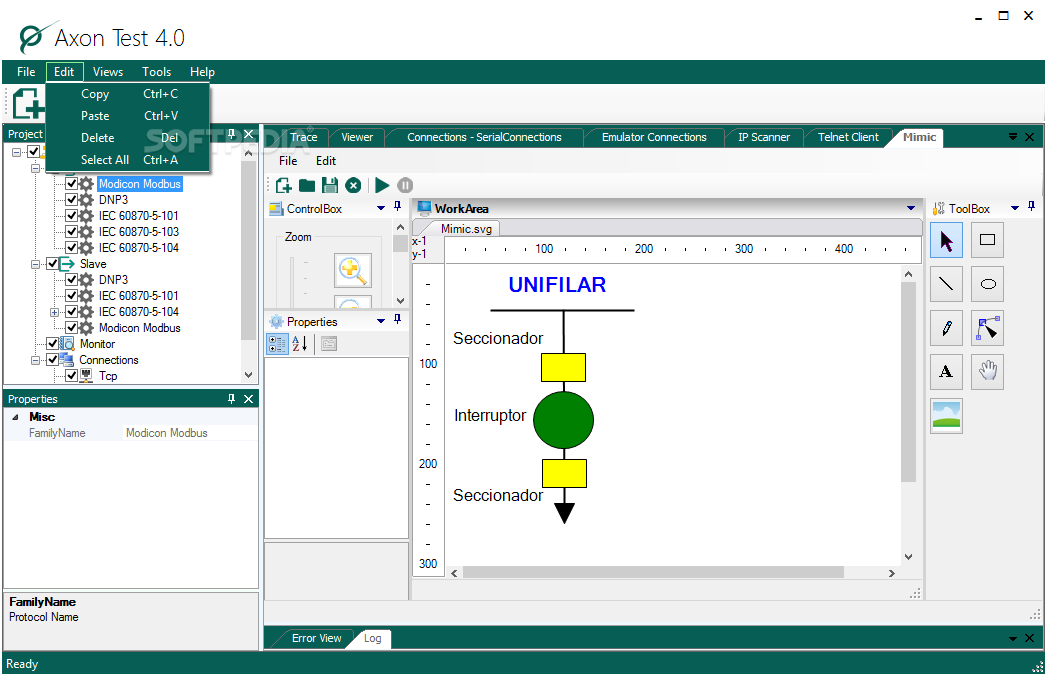Click the alphabetical sort A-Z icon
Screen dimensions: 1047x678
pyautogui.click(x=300, y=344)
